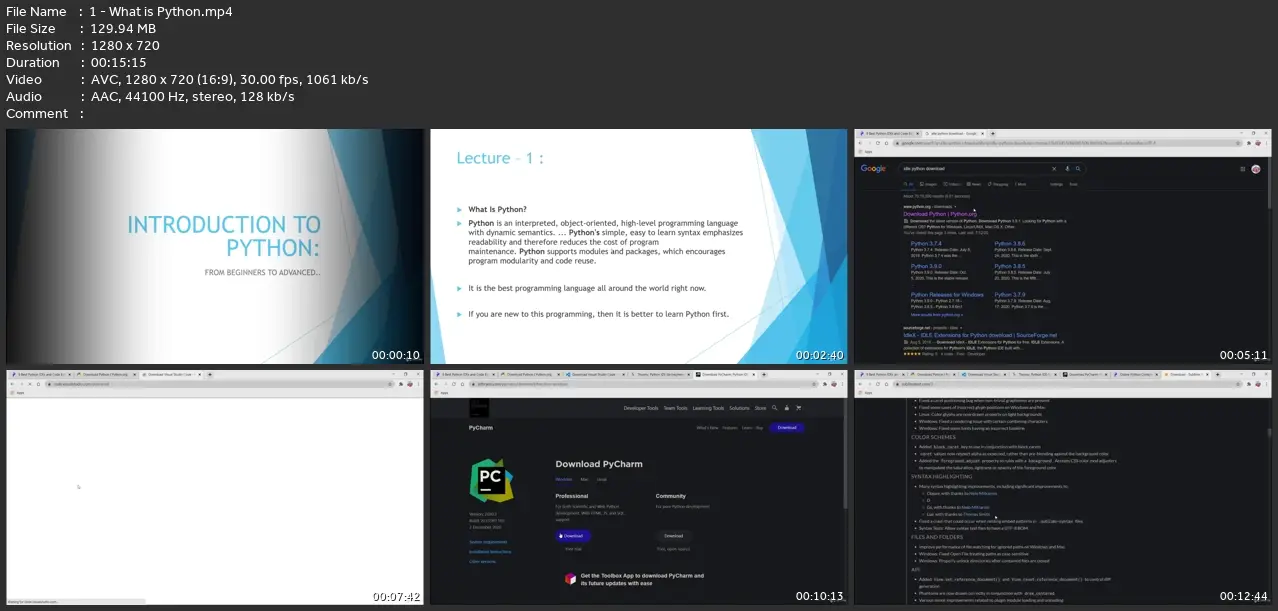The image size is (1278, 611).
Task: Open Learning Tools in JetBrains navigation
Action: (x=708, y=408)
